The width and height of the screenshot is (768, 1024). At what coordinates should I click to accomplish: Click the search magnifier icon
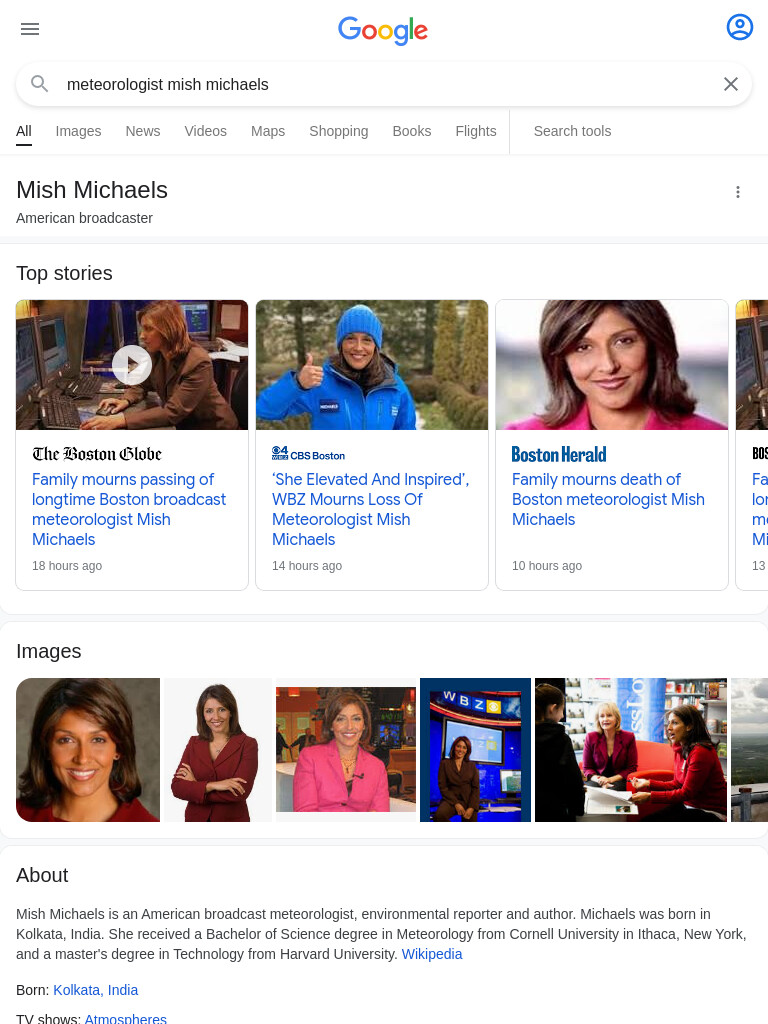click(x=40, y=84)
